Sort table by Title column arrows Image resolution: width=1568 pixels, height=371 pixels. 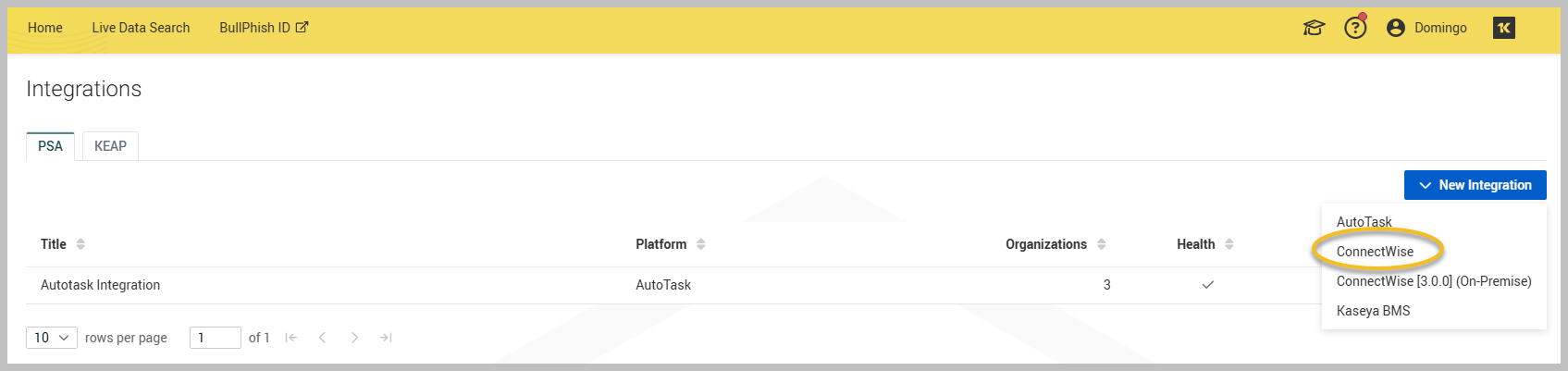point(80,244)
